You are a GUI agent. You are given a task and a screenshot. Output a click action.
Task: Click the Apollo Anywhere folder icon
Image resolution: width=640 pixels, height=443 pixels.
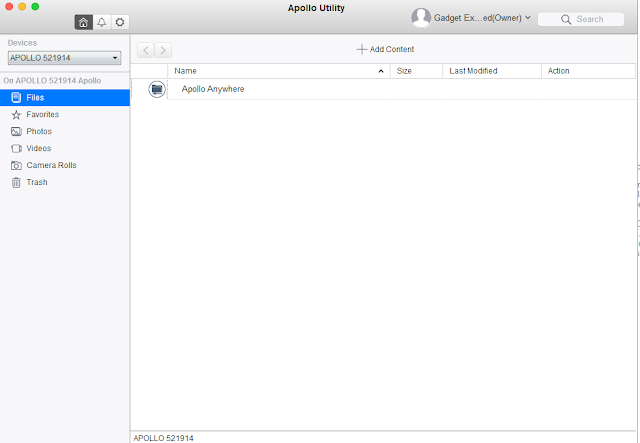point(157,89)
